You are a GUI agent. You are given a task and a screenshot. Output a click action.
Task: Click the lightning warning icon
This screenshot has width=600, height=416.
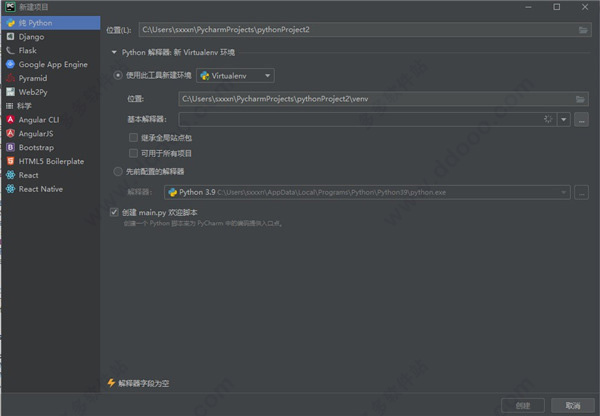click(111, 383)
